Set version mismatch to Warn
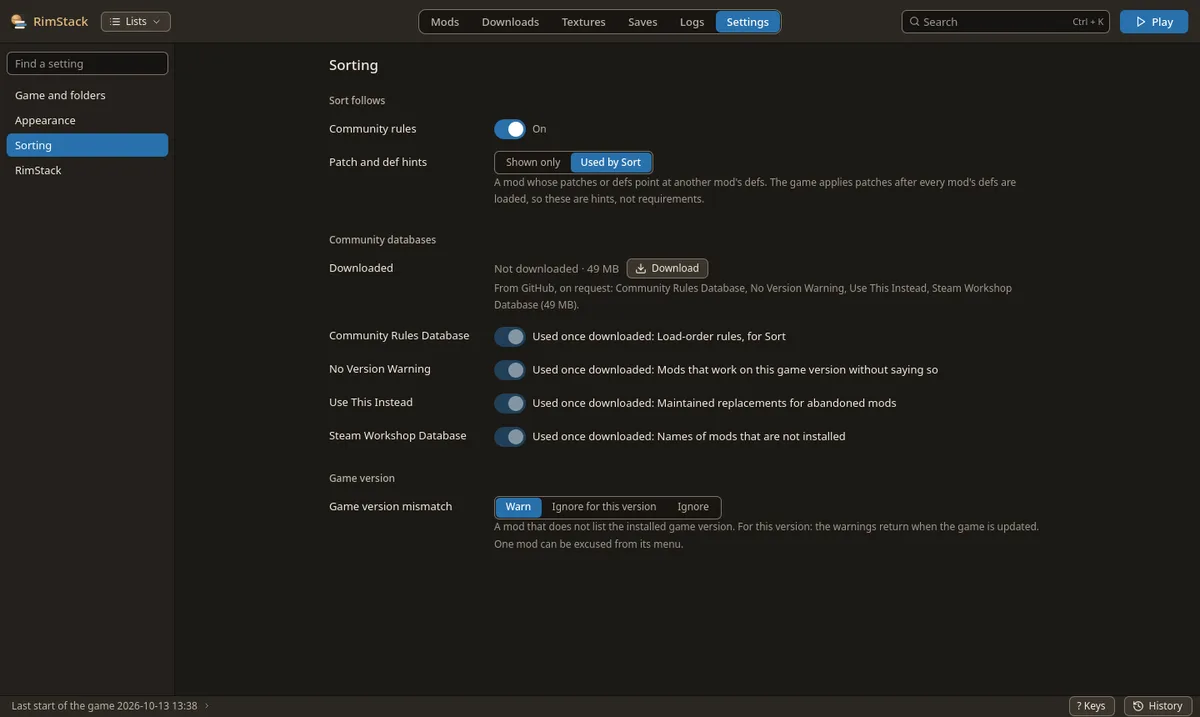The height and width of the screenshot is (717, 1200). [x=518, y=507]
